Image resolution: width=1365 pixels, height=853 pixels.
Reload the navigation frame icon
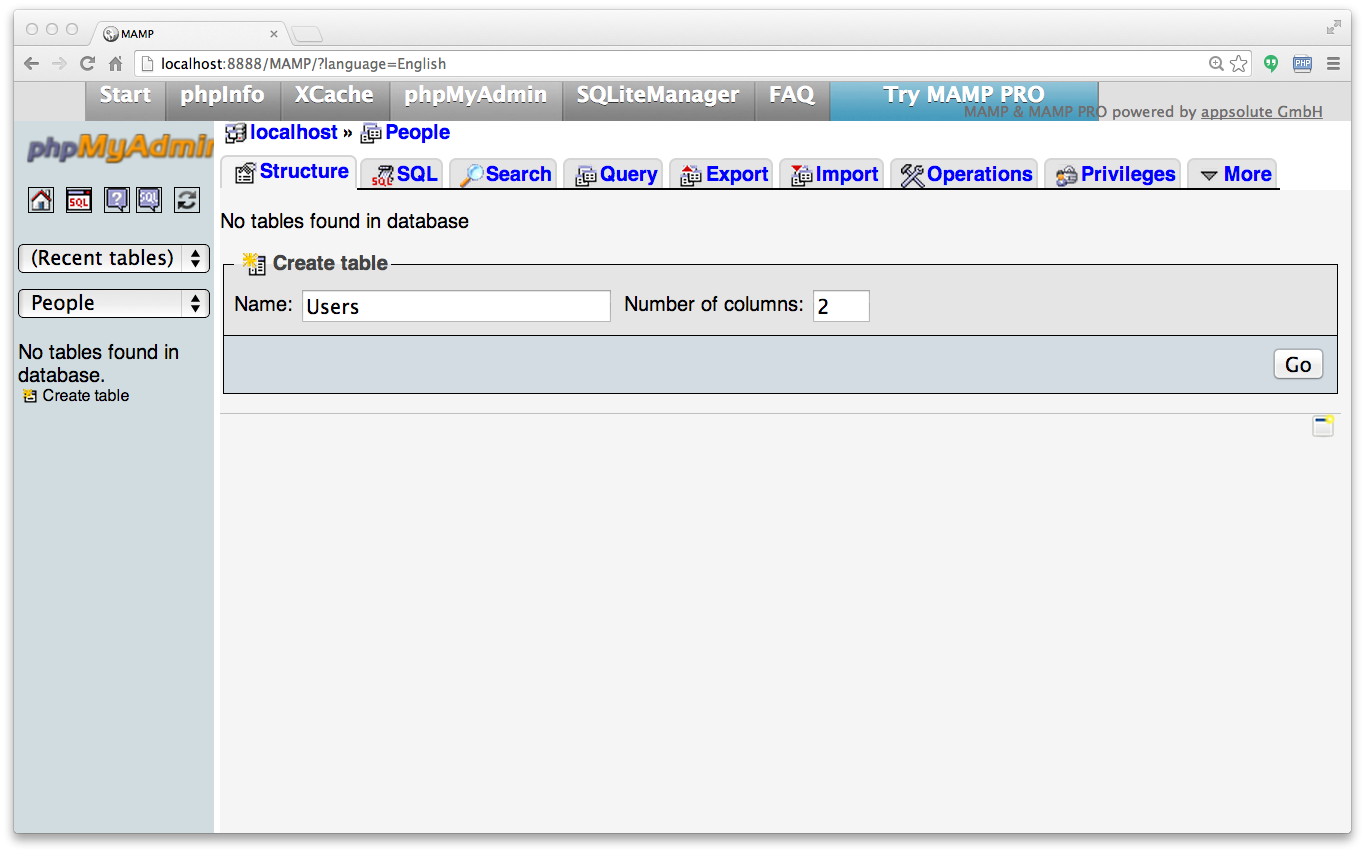tap(186, 200)
